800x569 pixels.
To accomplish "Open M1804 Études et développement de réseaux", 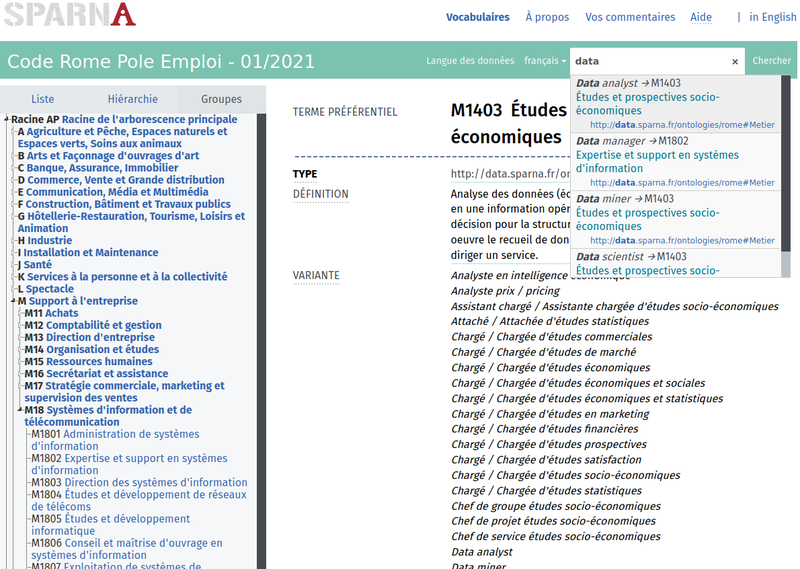I will coord(139,501).
